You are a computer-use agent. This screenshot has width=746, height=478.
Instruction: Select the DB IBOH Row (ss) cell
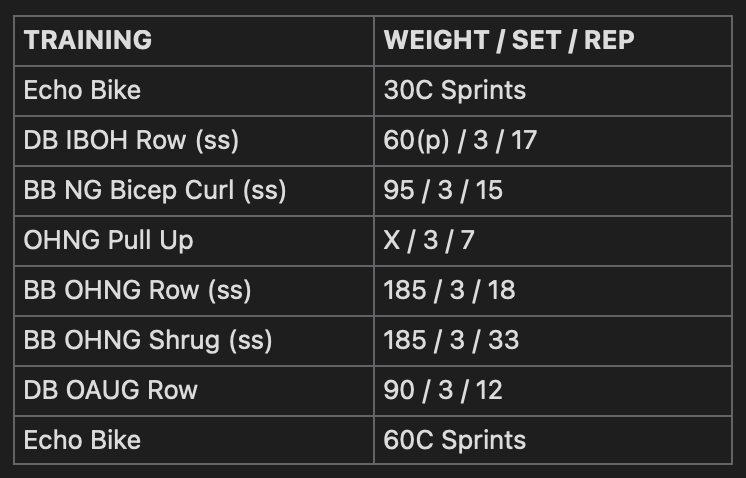point(194,141)
